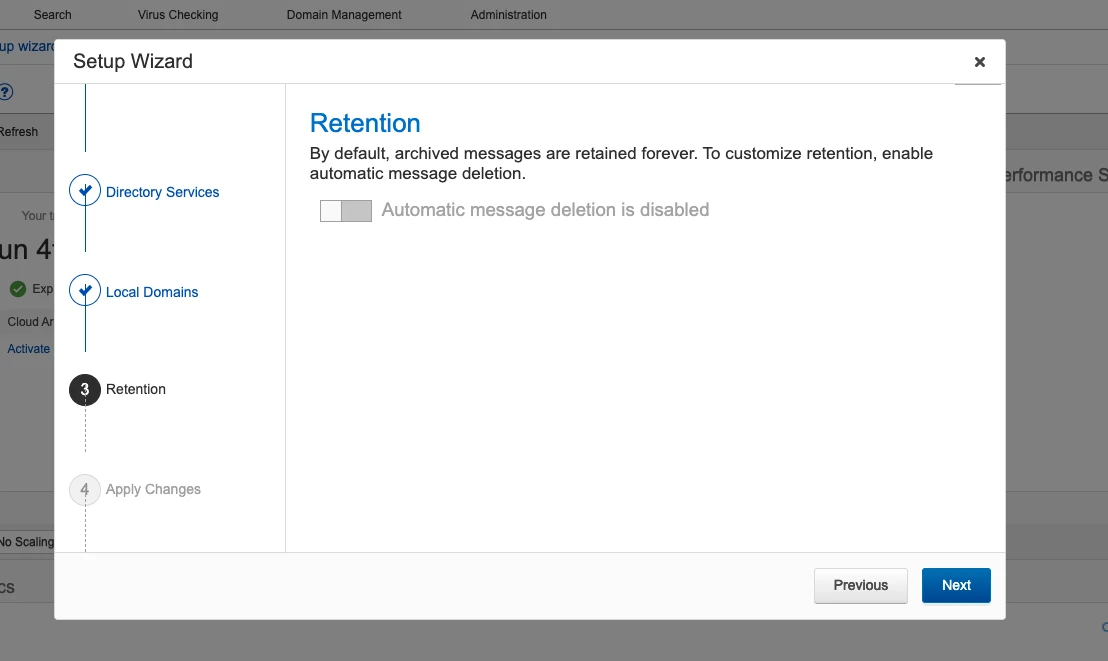The width and height of the screenshot is (1108, 661).
Task: Click the Next button
Action: (956, 585)
